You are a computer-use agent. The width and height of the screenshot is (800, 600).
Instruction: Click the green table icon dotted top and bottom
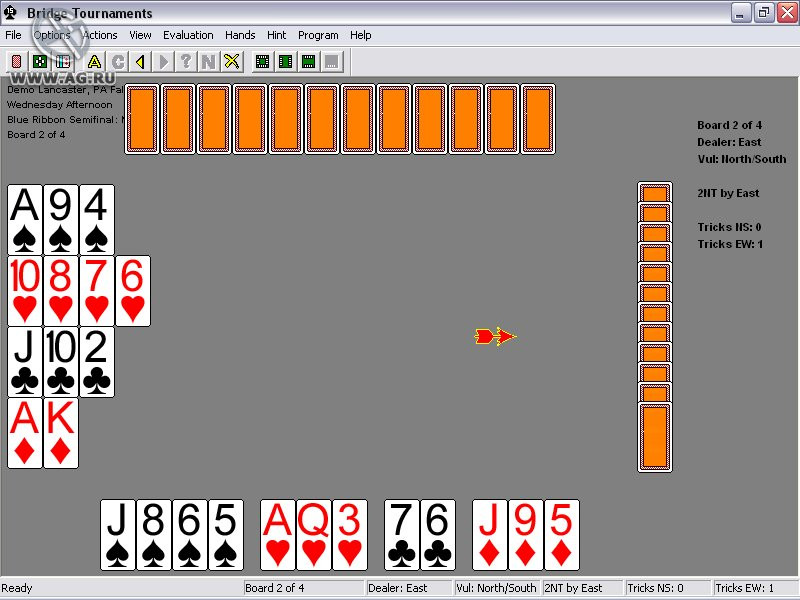tap(309, 62)
